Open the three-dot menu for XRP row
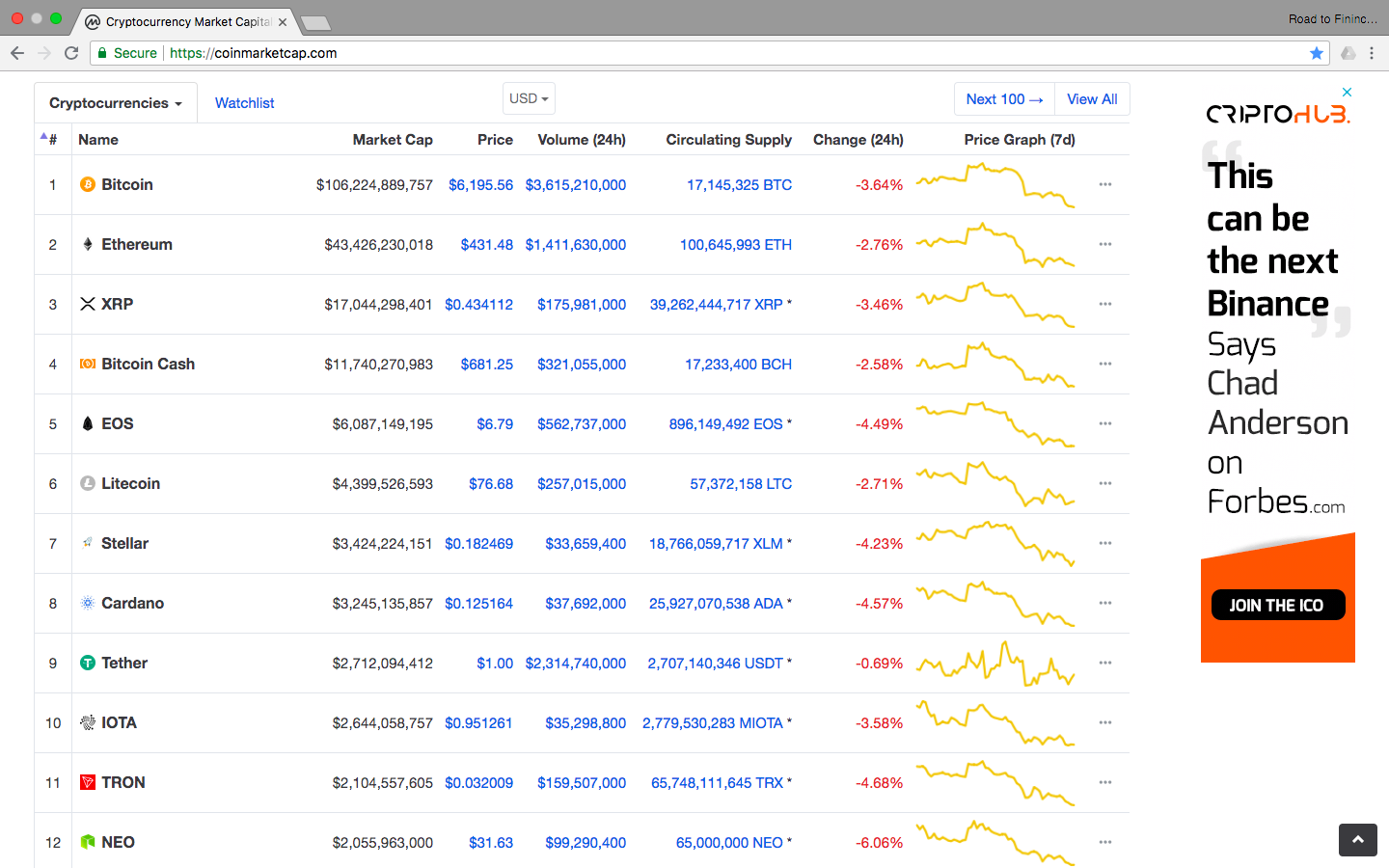The height and width of the screenshot is (868, 1389). 1105,304
